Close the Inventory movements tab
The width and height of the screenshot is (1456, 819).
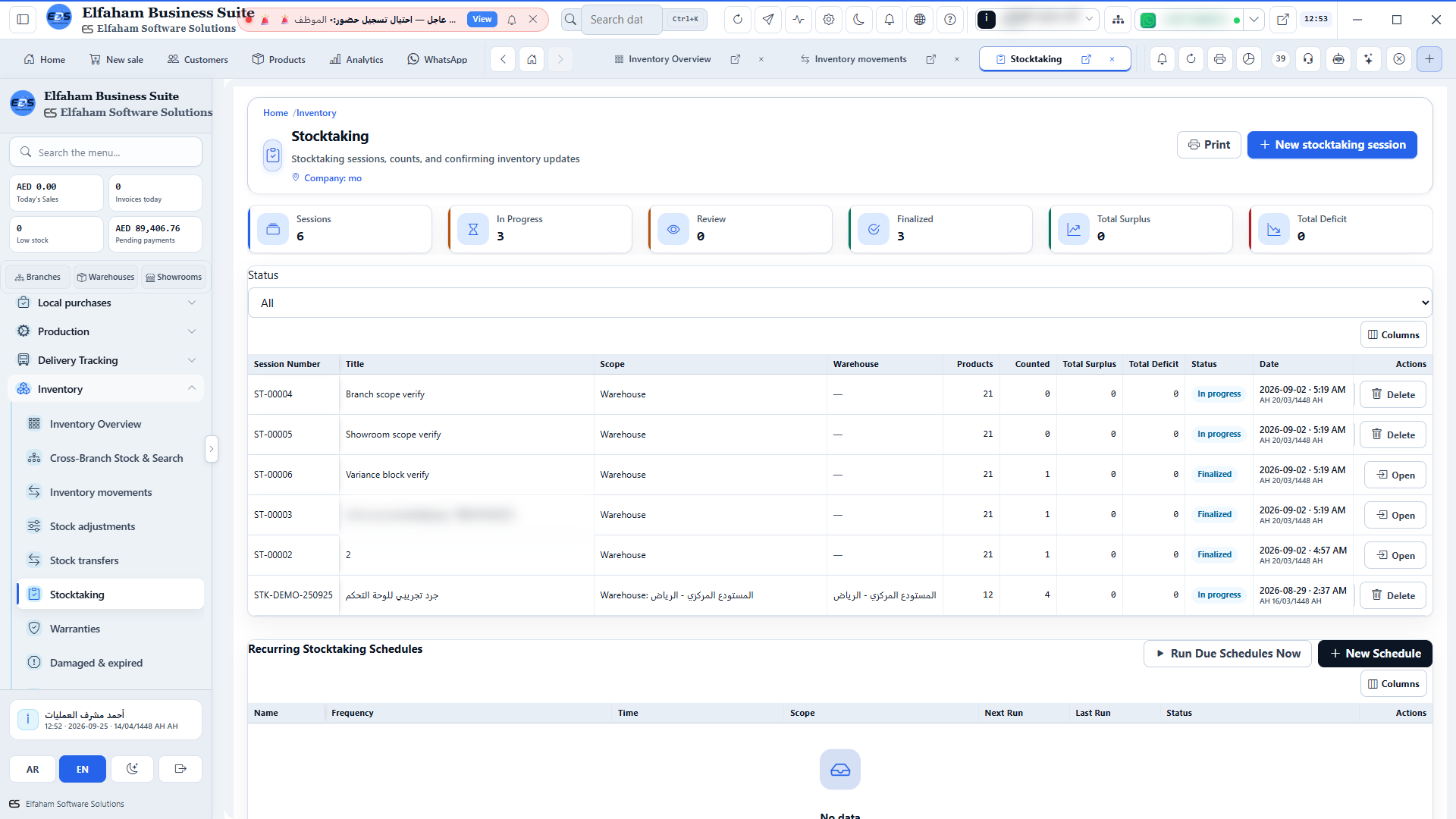click(x=957, y=59)
